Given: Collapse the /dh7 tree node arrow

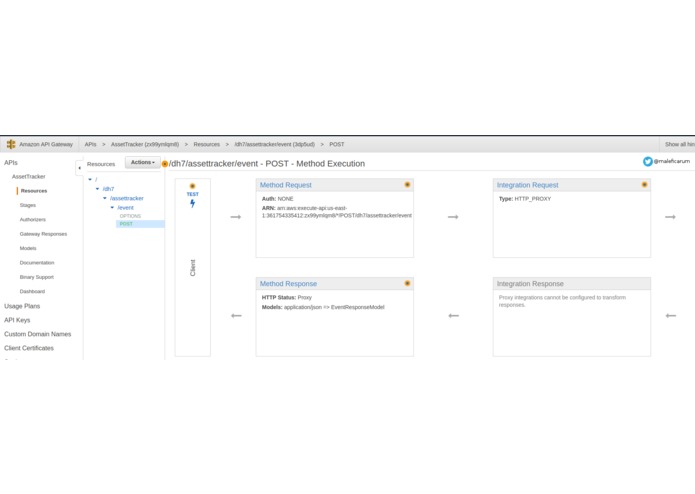Looking at the screenshot, I should (x=98, y=189).
